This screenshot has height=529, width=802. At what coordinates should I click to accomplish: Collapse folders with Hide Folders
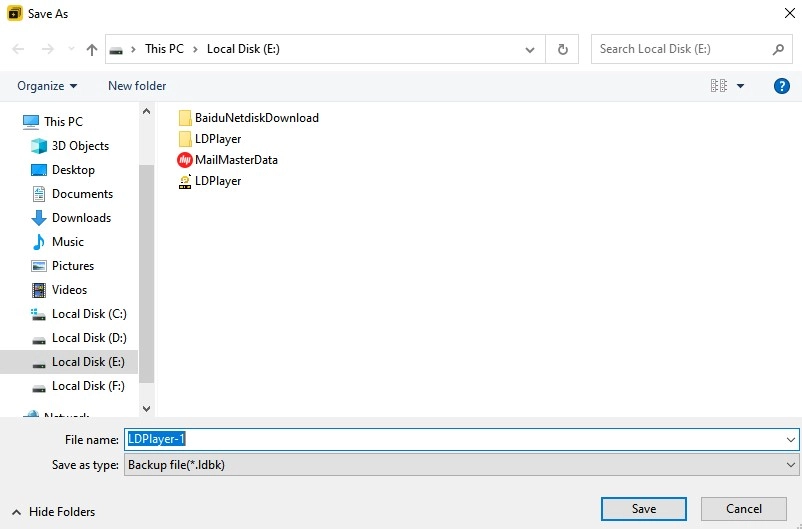(x=53, y=512)
